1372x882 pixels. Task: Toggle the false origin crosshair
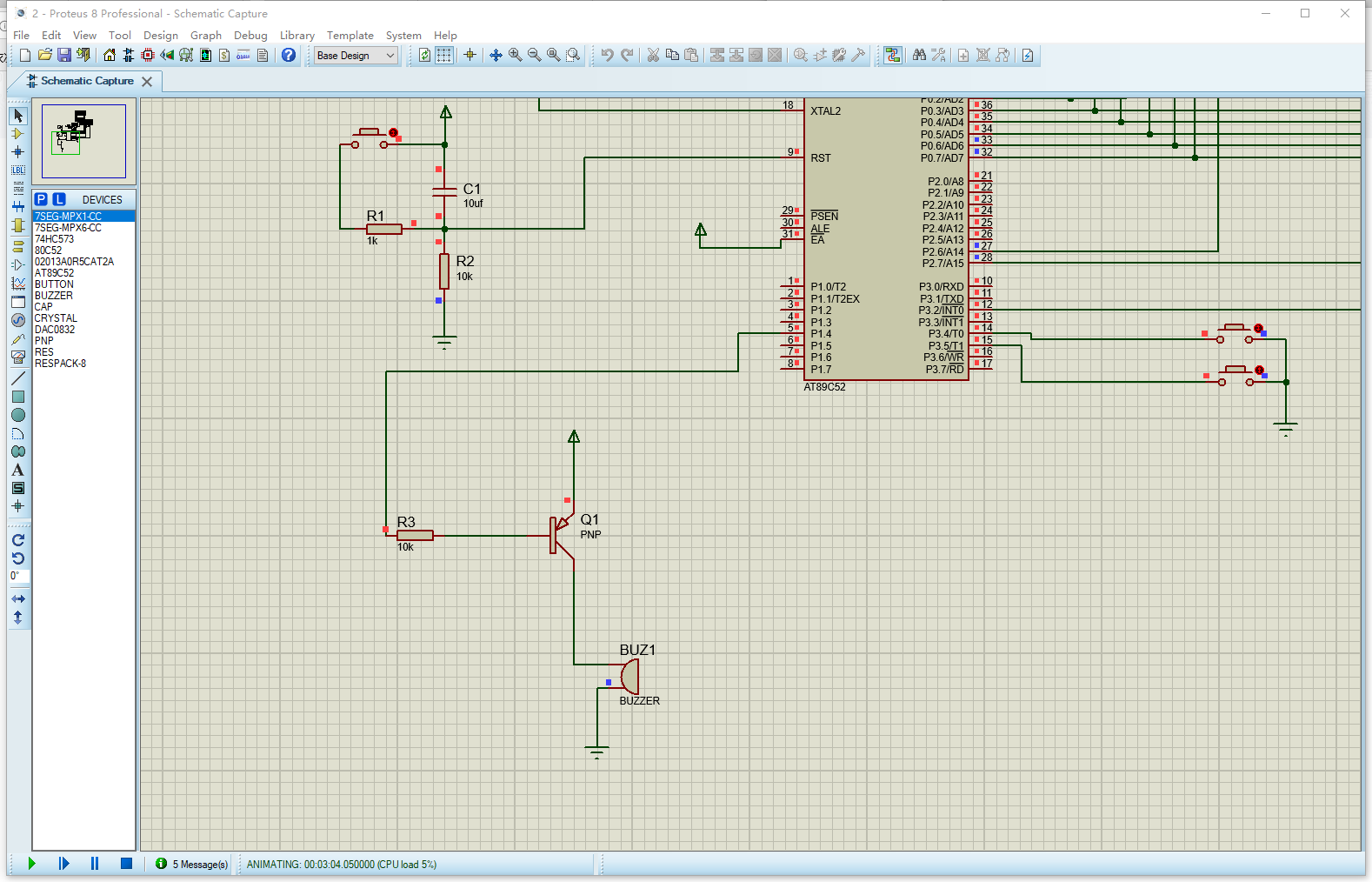point(470,55)
